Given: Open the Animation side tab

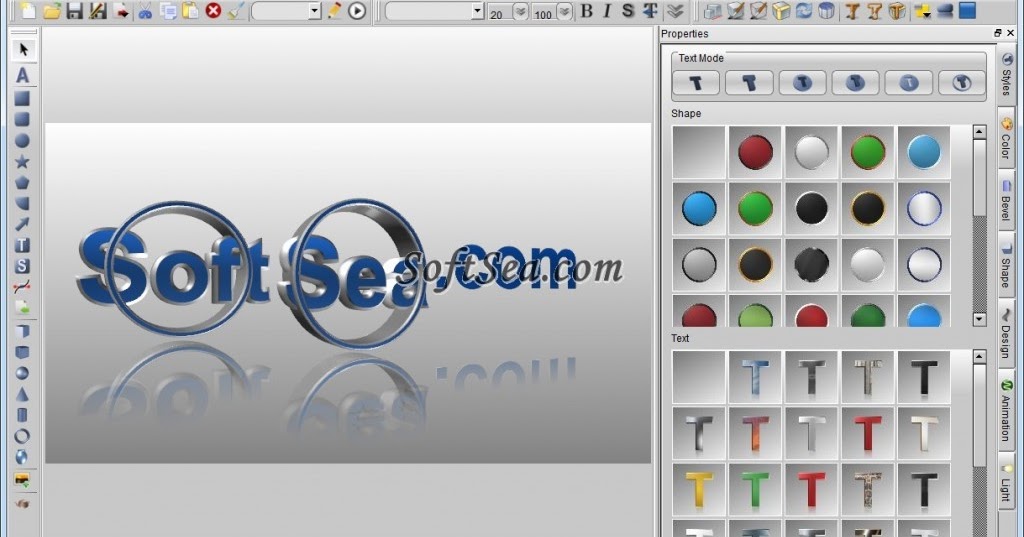Looking at the screenshot, I should (1006, 412).
